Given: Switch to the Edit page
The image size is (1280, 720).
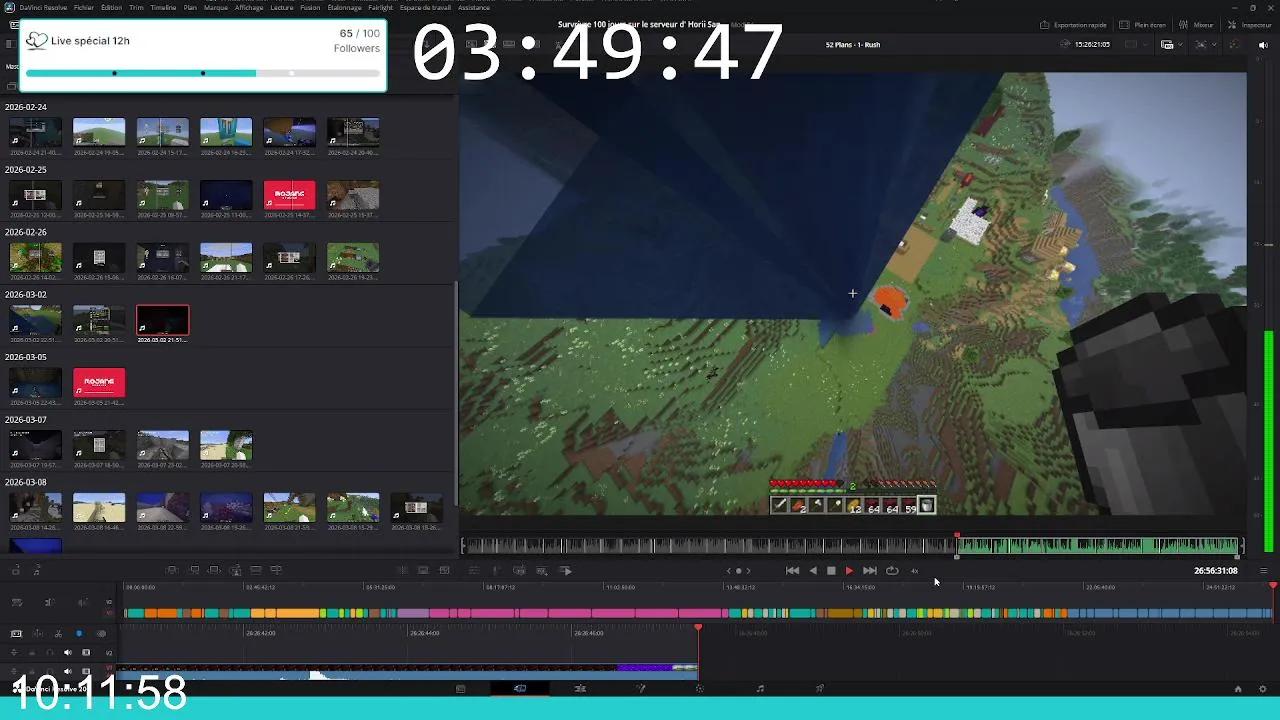Looking at the screenshot, I should tap(580, 689).
